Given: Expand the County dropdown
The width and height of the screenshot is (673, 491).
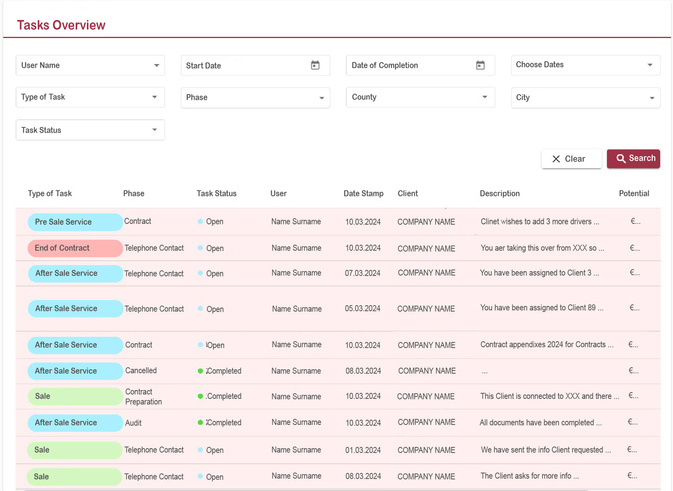Looking at the screenshot, I should [x=420, y=98].
